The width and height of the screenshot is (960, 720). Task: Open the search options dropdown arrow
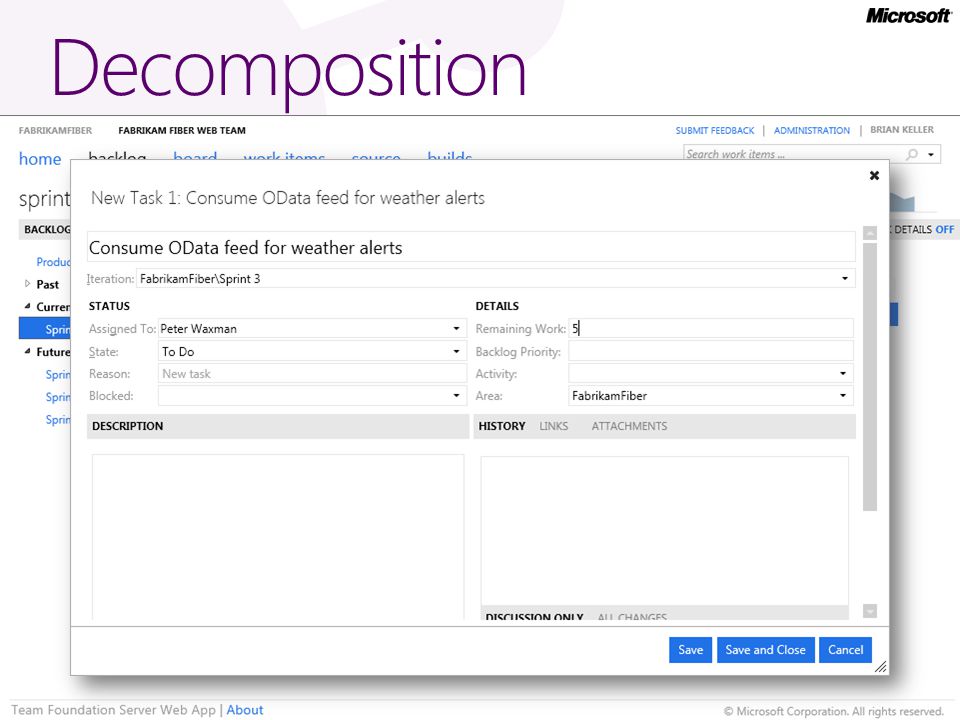pyautogui.click(x=931, y=154)
